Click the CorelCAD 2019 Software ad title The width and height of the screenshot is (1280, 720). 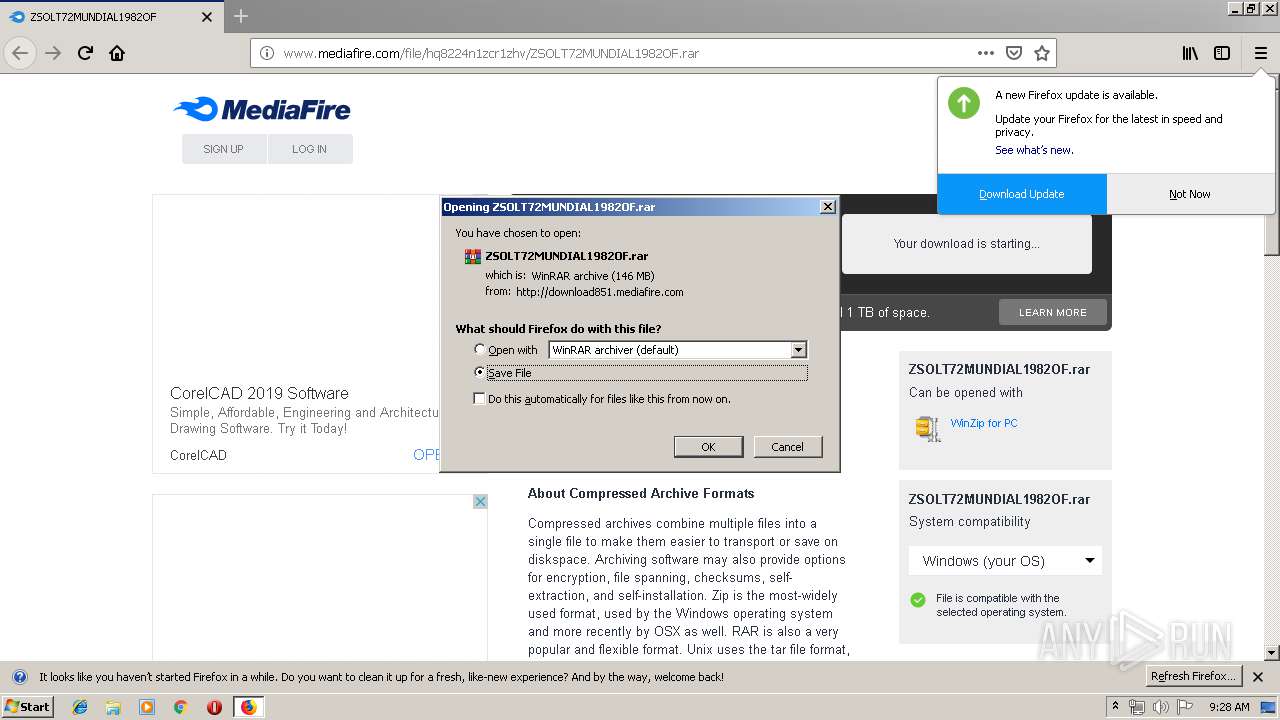point(259,393)
